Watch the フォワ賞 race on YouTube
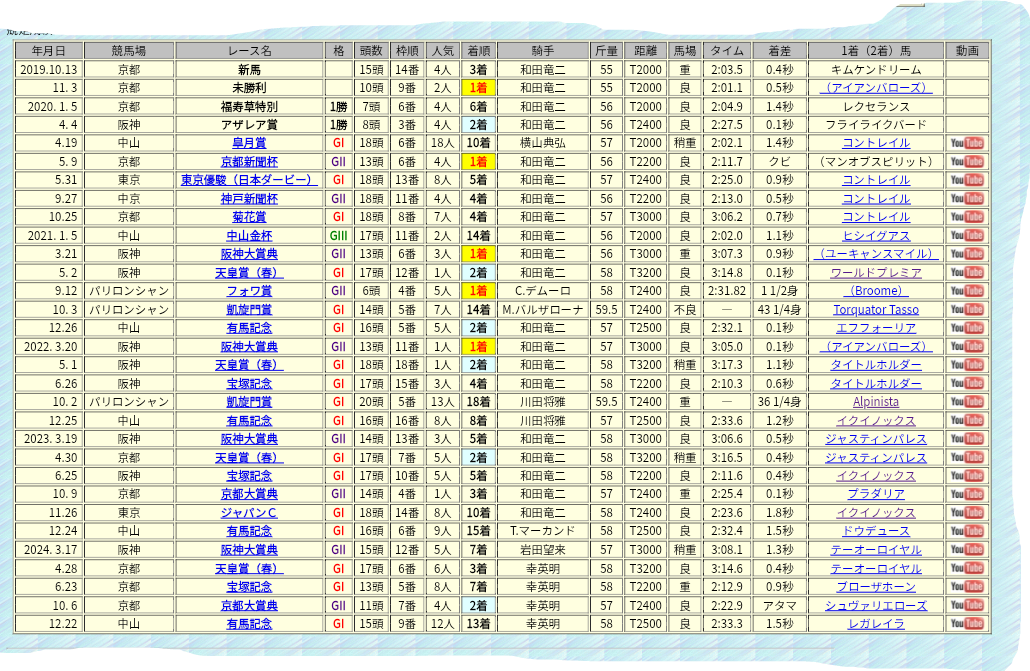 click(x=966, y=291)
